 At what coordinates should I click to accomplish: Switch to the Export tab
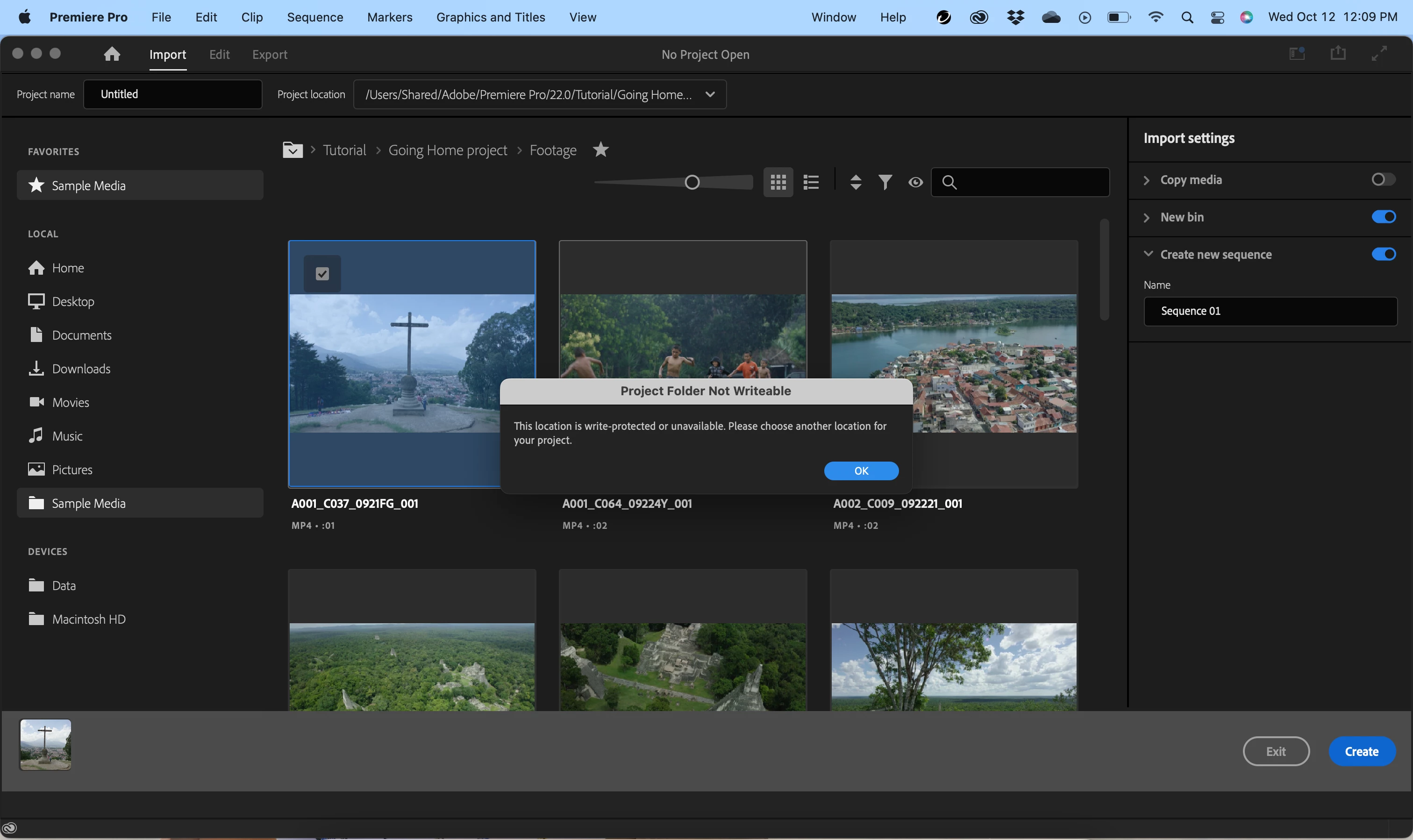coord(270,55)
